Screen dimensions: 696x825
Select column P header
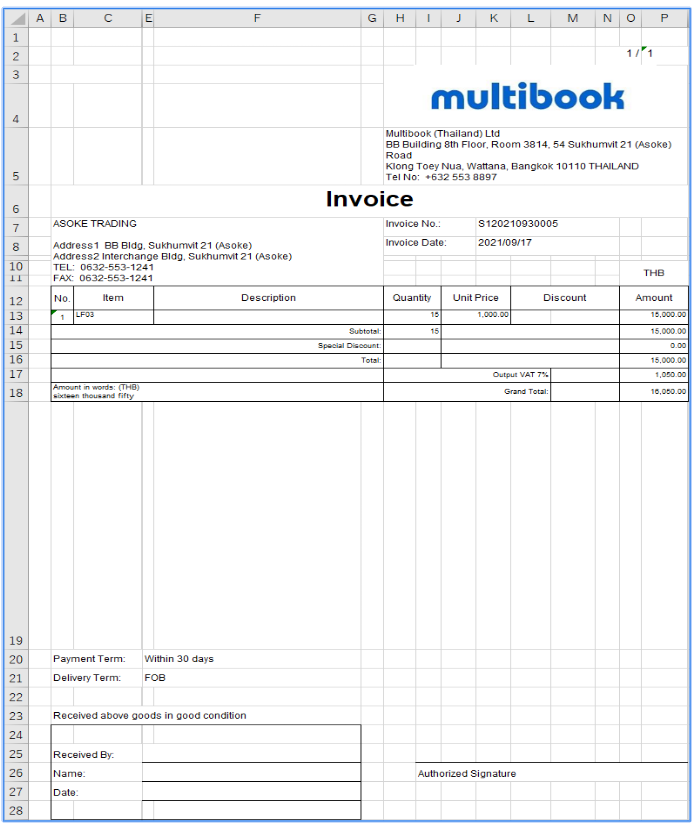click(x=664, y=18)
